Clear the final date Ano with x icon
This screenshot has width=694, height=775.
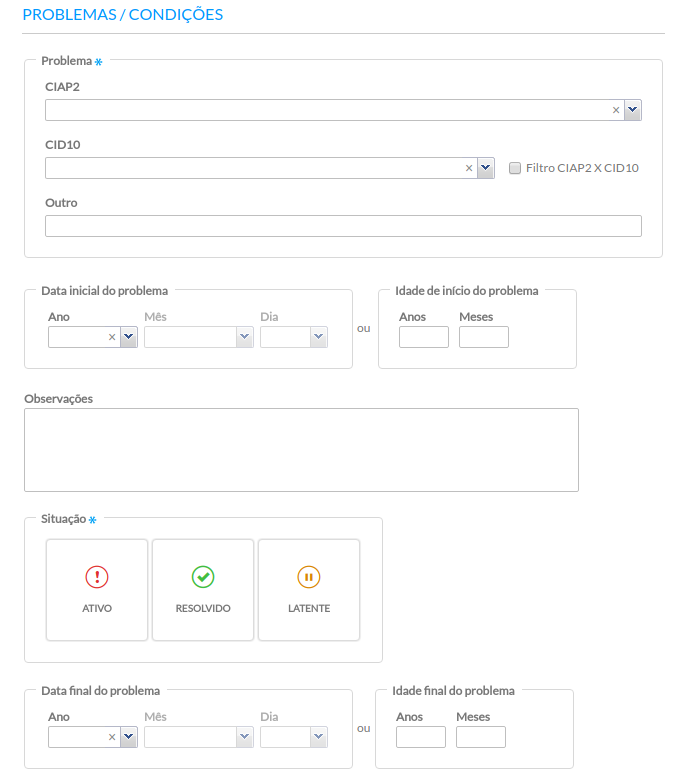[112, 737]
